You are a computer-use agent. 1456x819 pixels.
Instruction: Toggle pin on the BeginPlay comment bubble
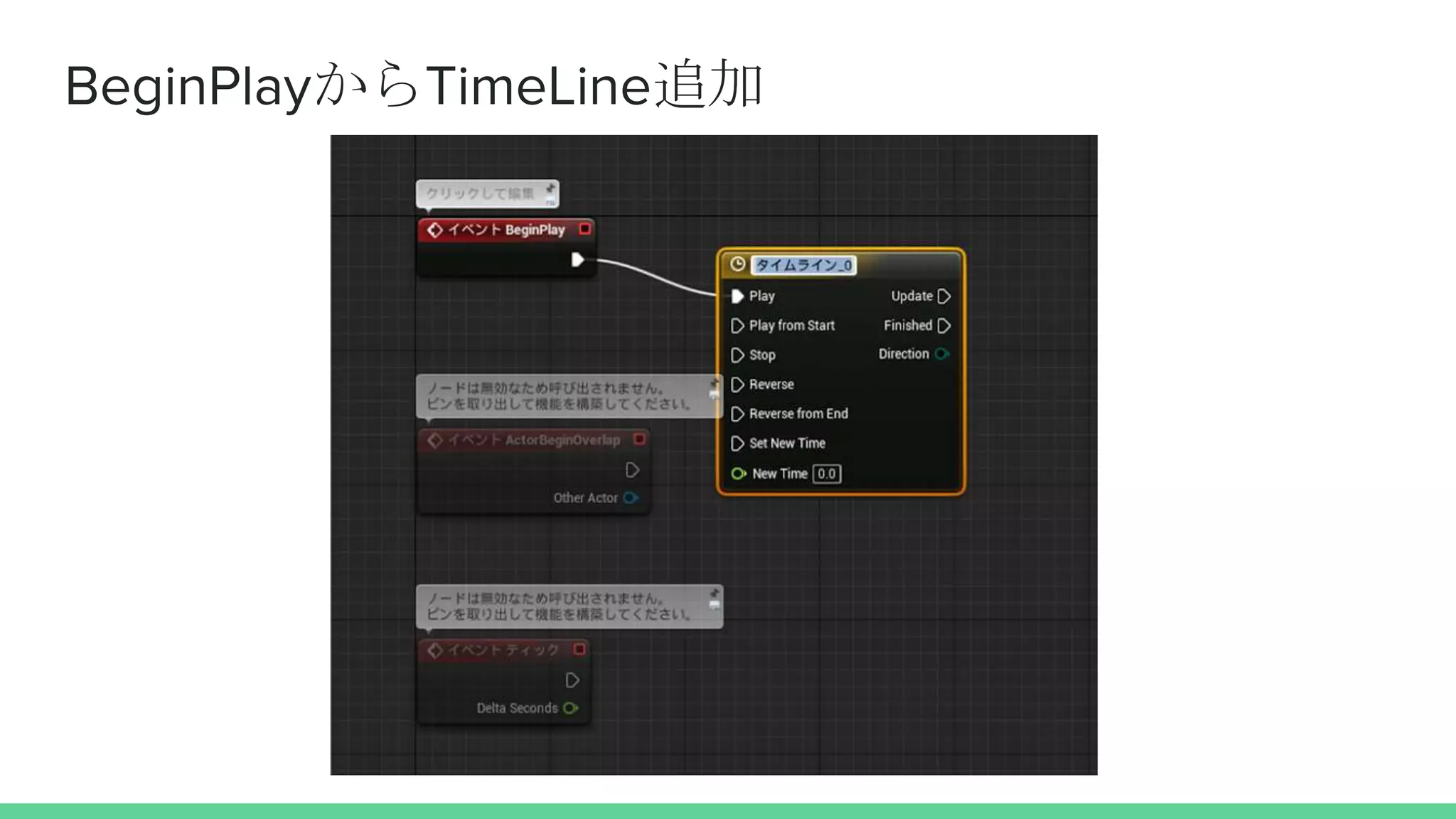[x=550, y=188]
